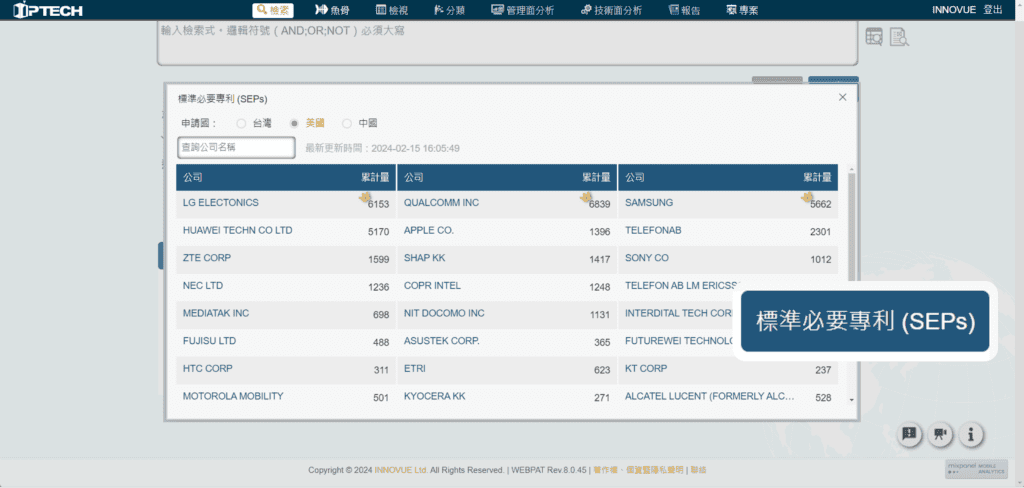
Task: Open the 分類 menu
Action: click(449, 10)
